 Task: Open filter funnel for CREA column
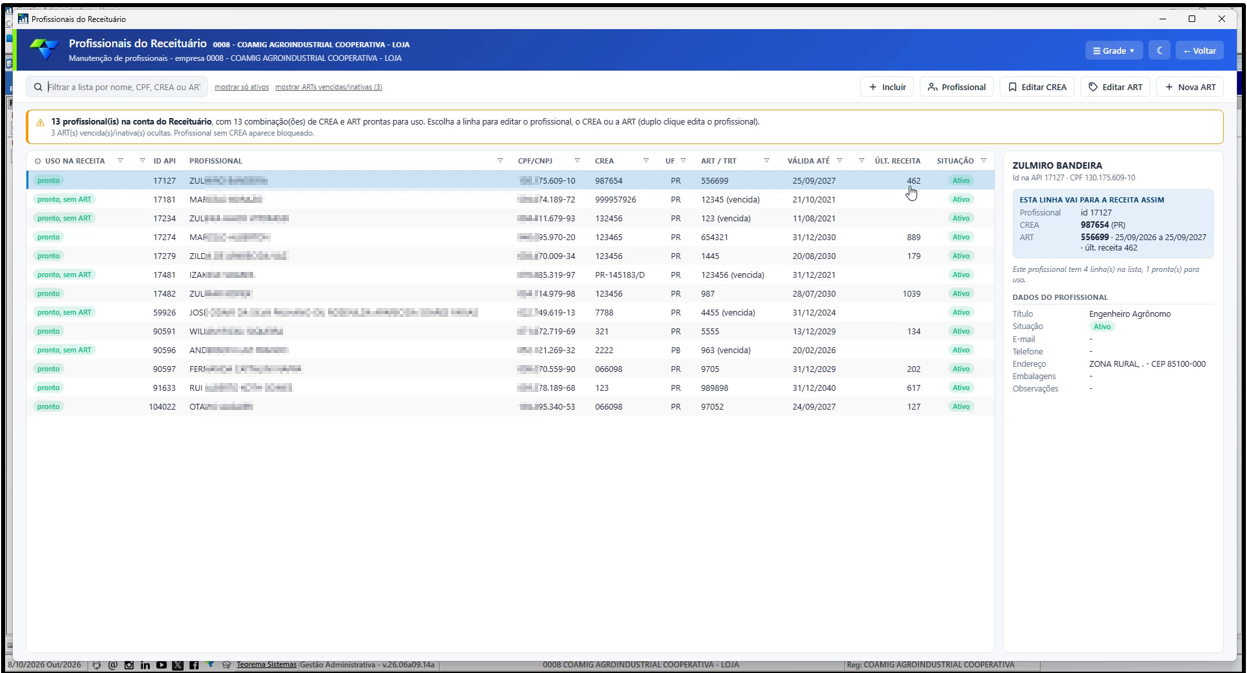645,161
